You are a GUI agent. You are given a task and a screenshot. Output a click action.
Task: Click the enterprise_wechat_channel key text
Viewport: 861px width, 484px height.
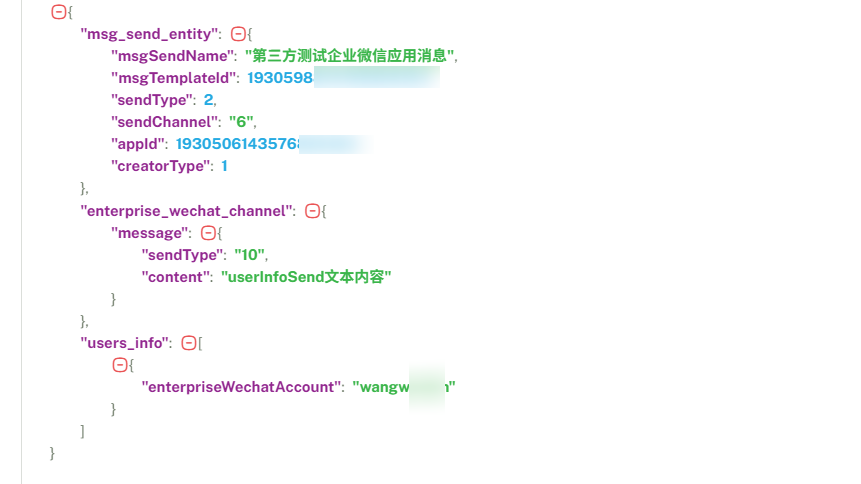pyautogui.click(x=186, y=211)
